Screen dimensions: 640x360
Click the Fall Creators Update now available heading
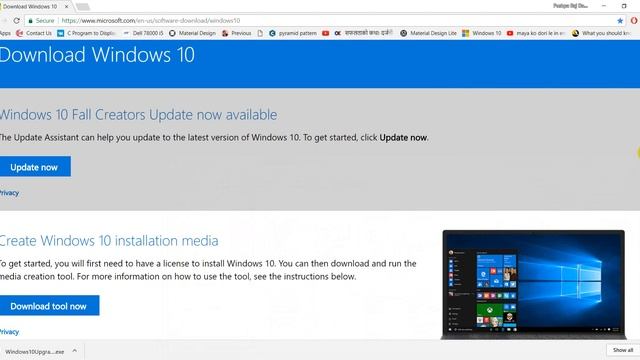(138, 115)
